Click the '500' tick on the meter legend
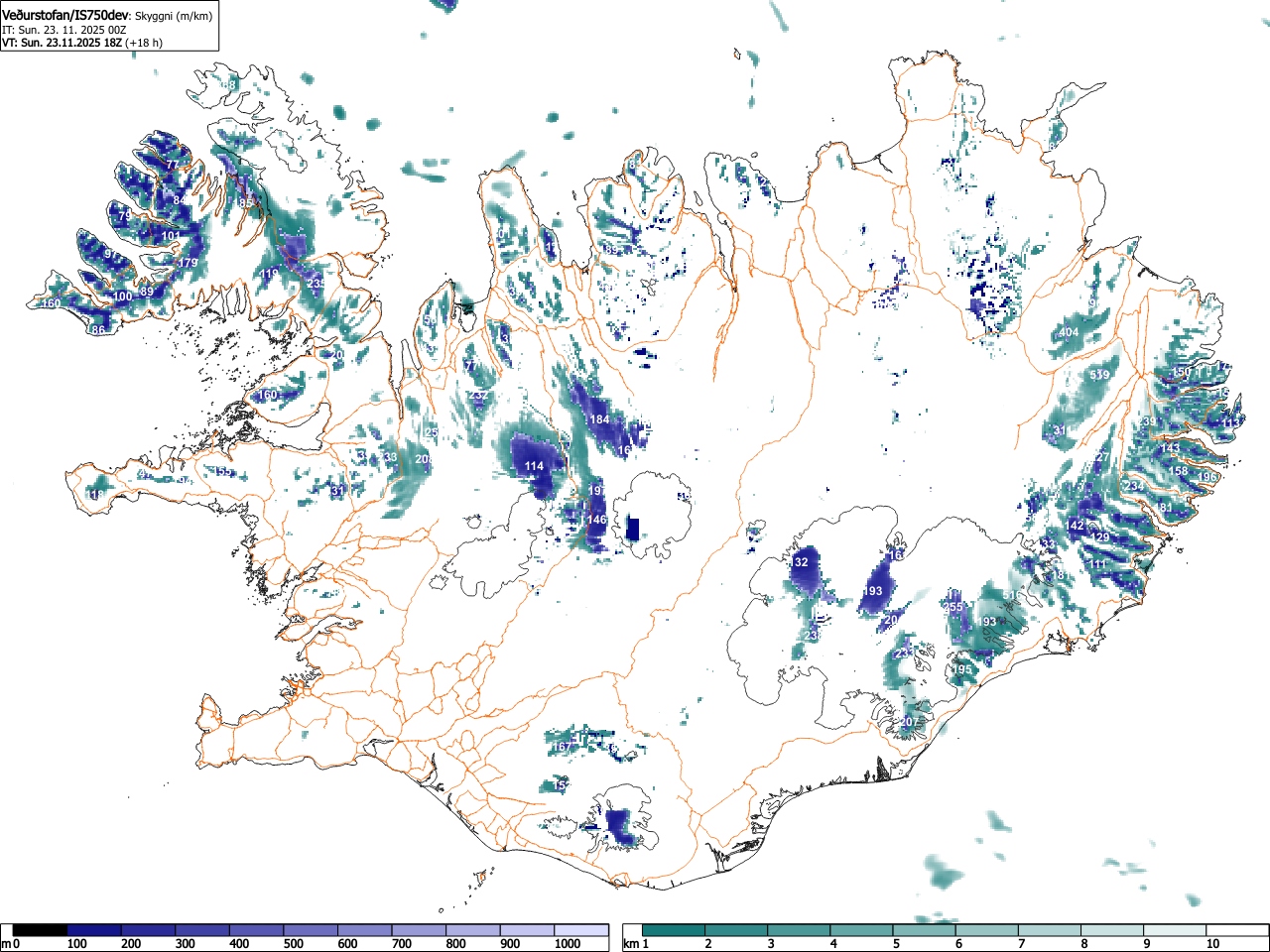 pyautogui.click(x=293, y=944)
